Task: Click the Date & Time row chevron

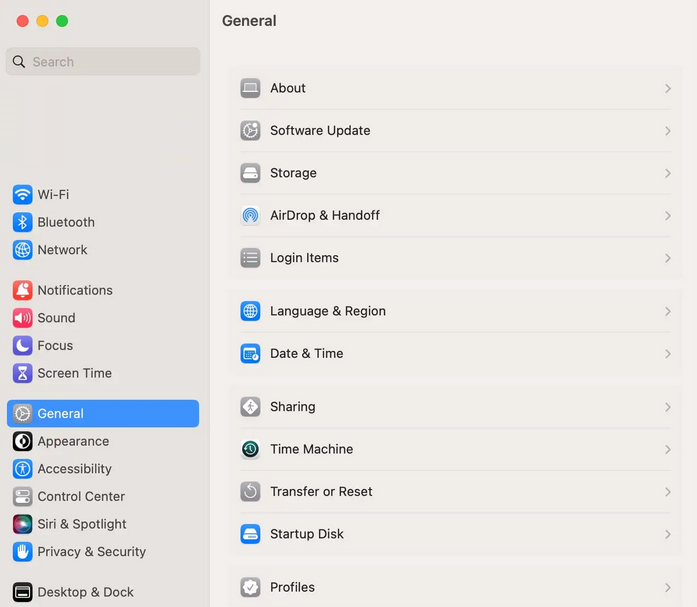Action: (x=668, y=354)
